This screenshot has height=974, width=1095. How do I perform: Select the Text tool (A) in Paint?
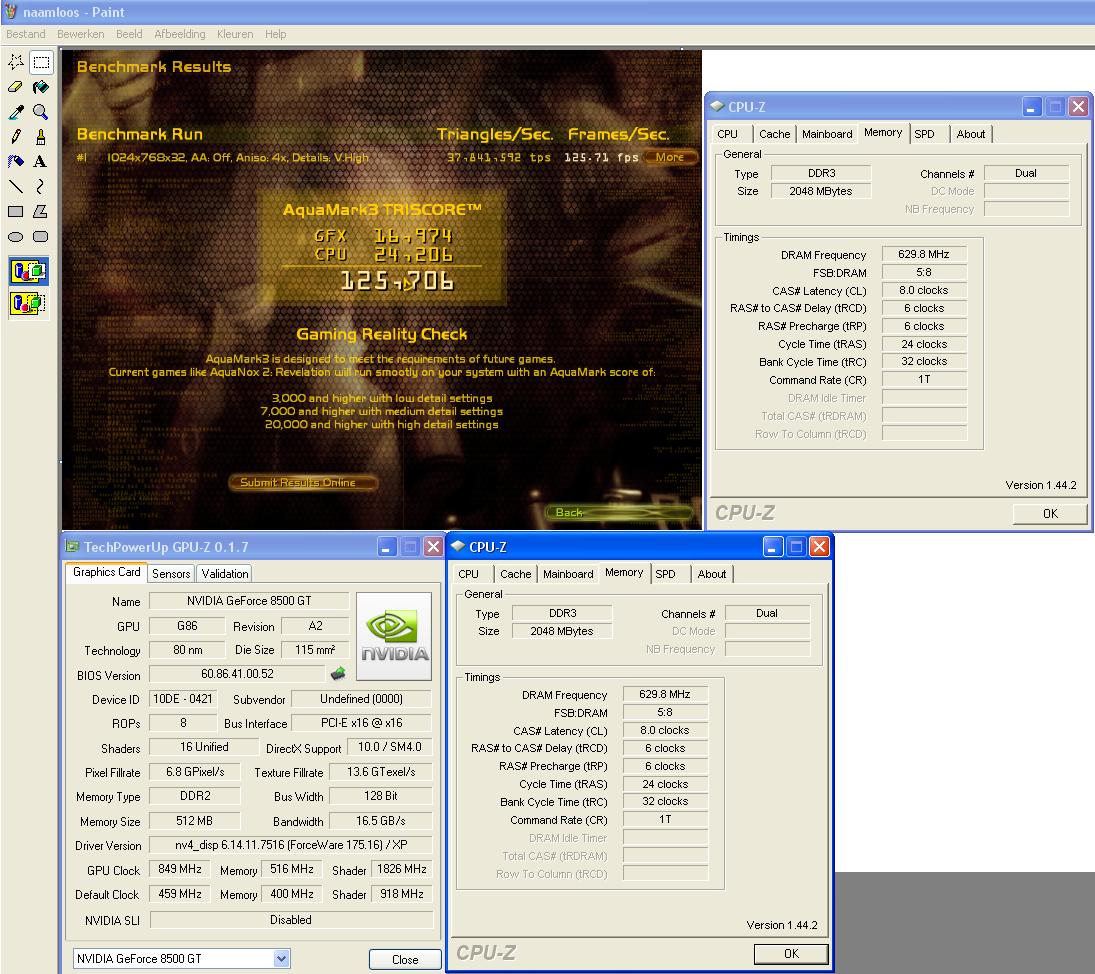coord(41,161)
